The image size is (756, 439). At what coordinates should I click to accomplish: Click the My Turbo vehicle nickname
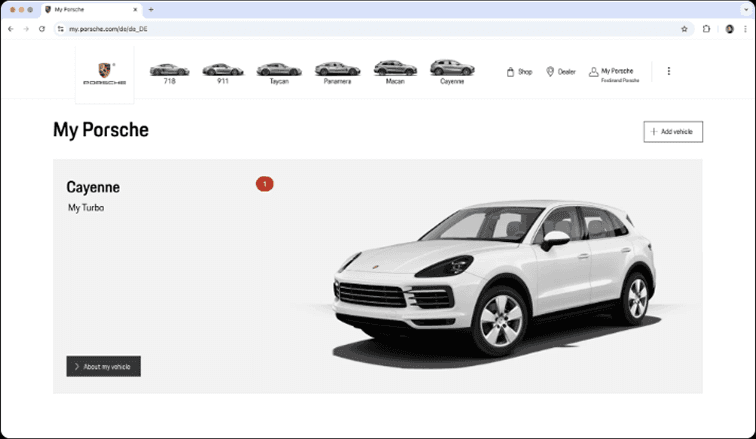[x=86, y=208]
